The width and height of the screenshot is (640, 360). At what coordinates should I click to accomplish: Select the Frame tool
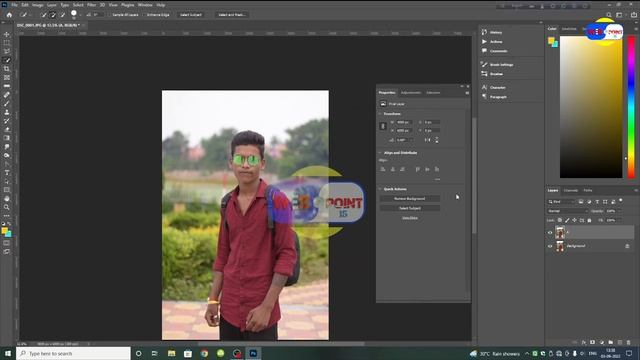pos(7,77)
